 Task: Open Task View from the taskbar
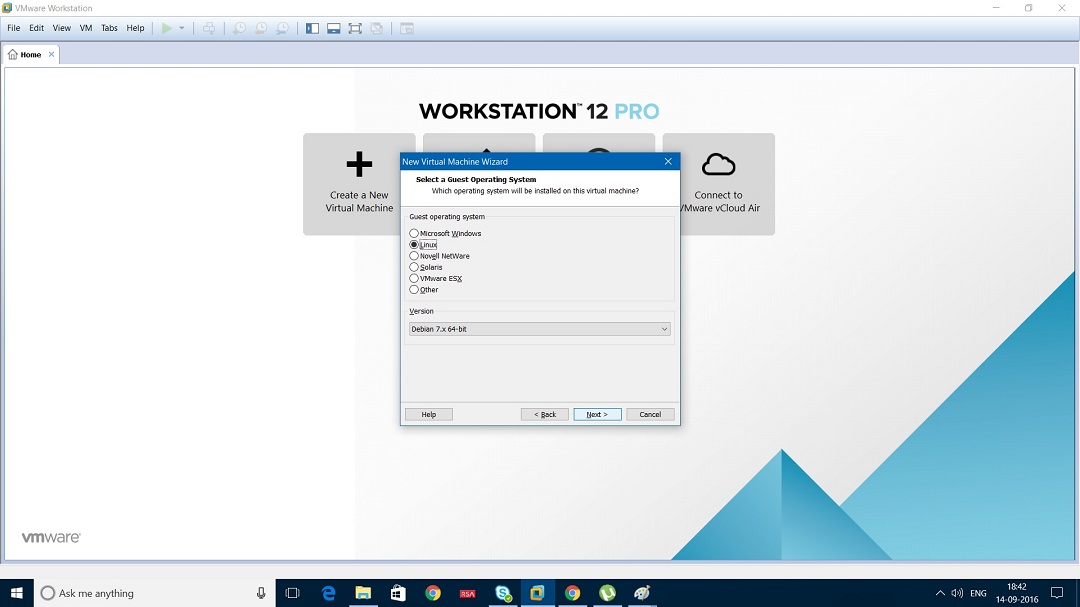click(x=293, y=593)
